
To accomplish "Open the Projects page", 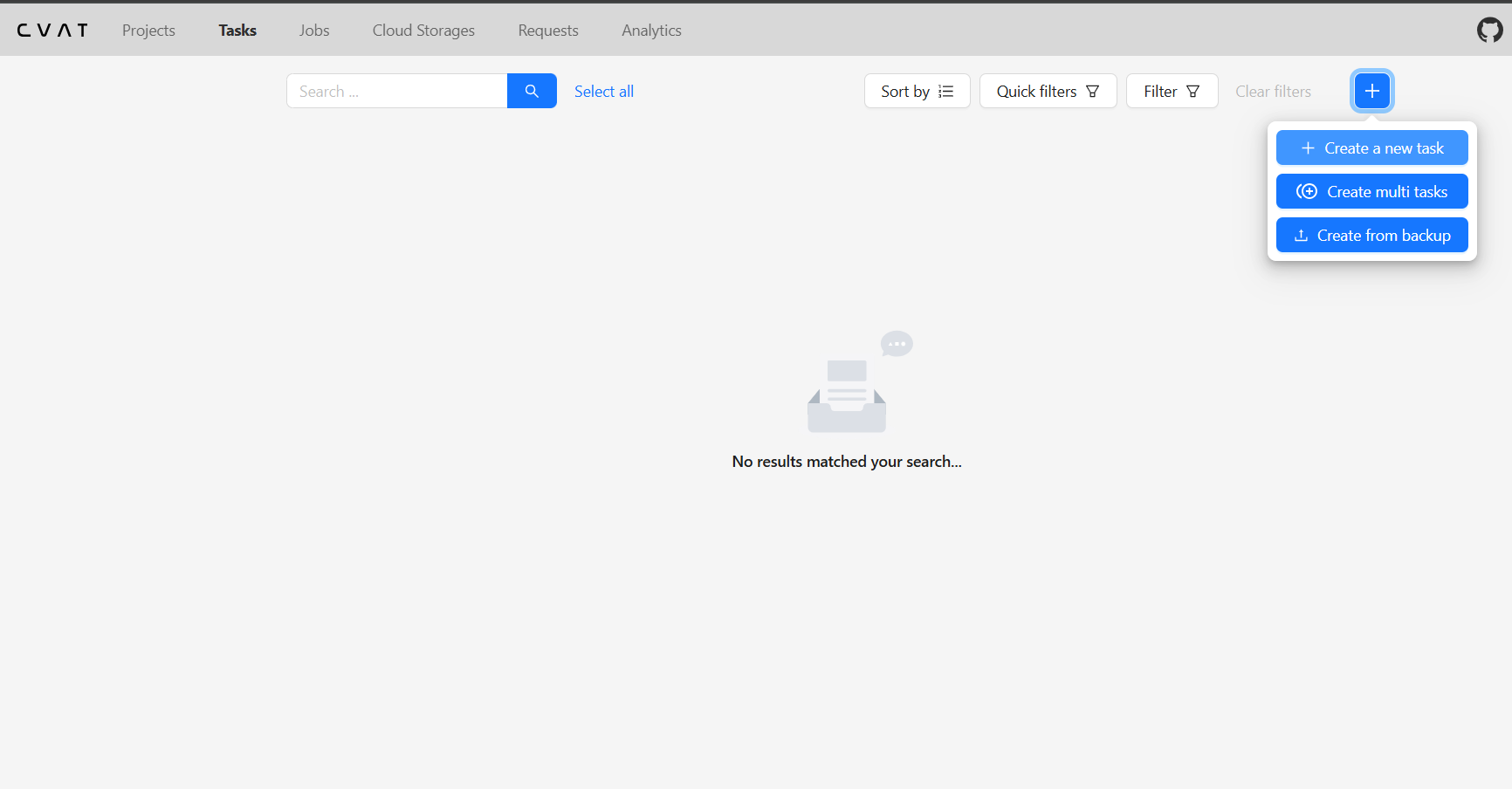I will (x=148, y=31).
